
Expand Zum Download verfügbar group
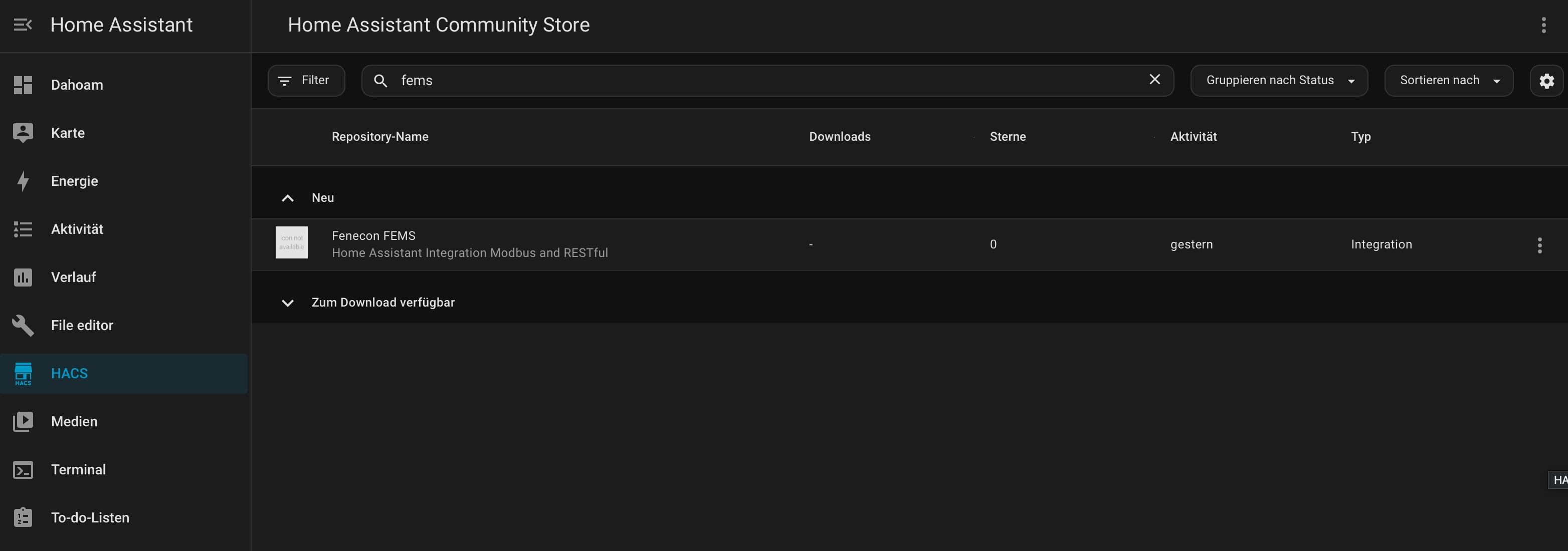(288, 303)
